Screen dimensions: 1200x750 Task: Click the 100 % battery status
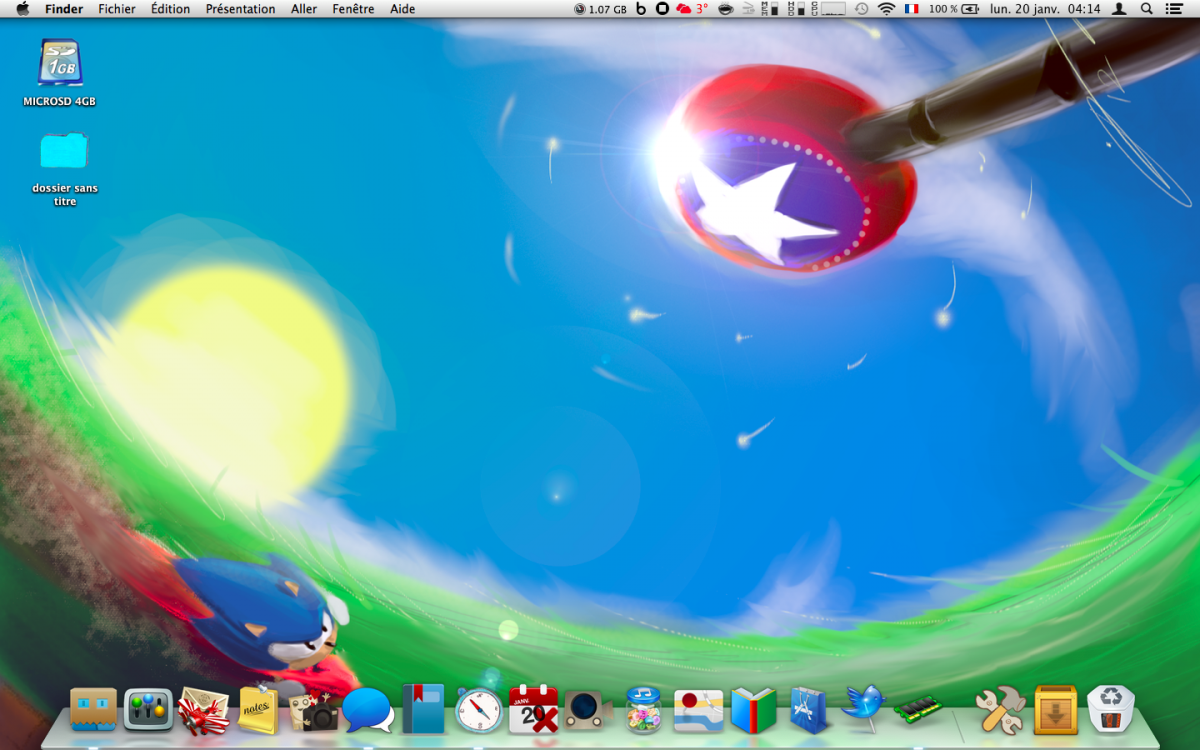pyautogui.click(x=954, y=9)
